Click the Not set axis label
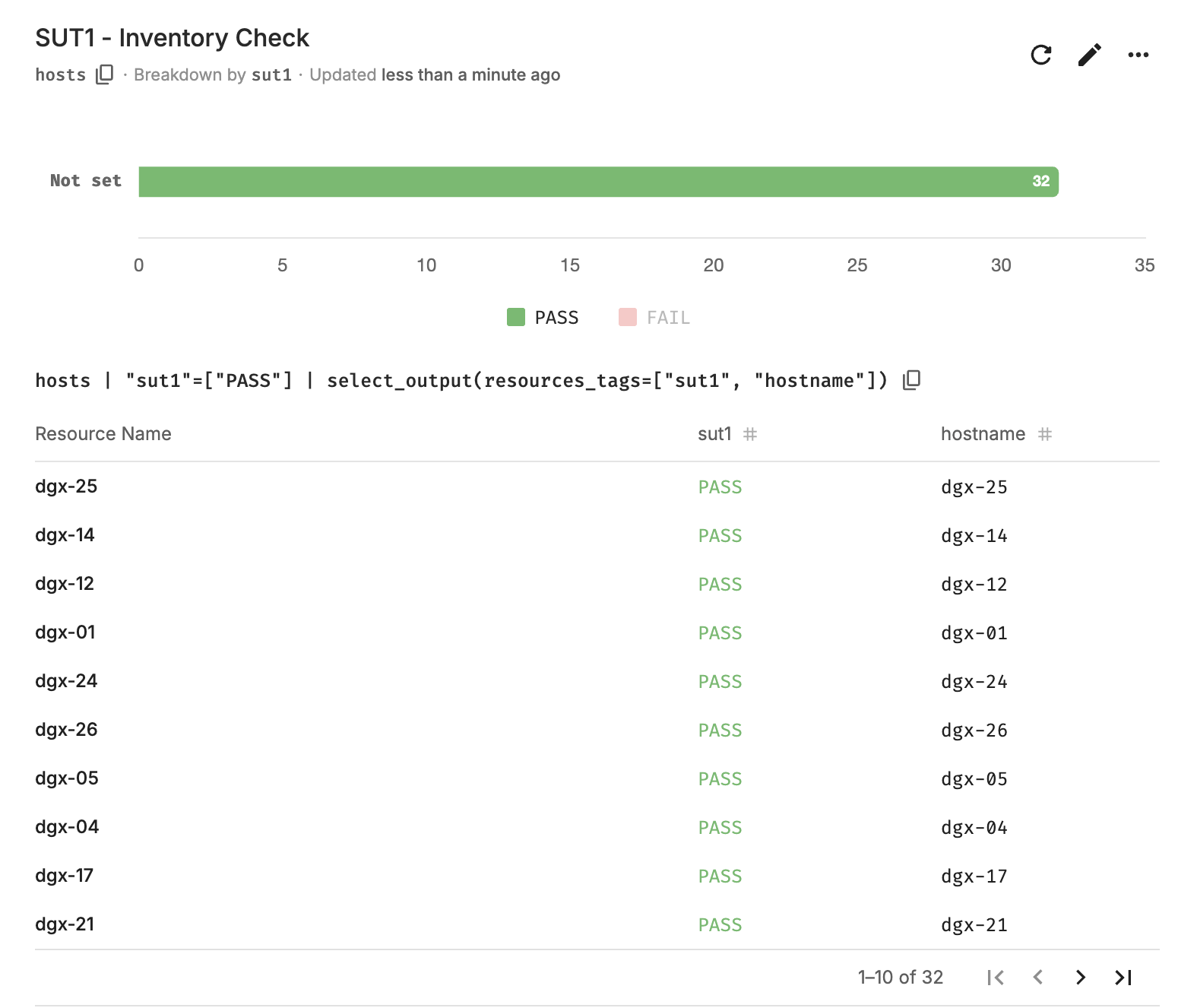 [86, 181]
